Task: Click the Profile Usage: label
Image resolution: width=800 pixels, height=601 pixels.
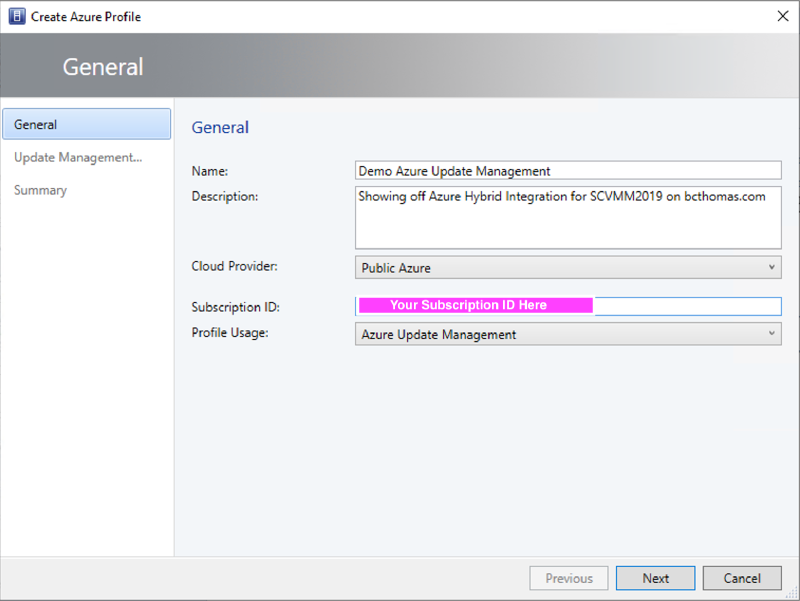Action: point(228,332)
